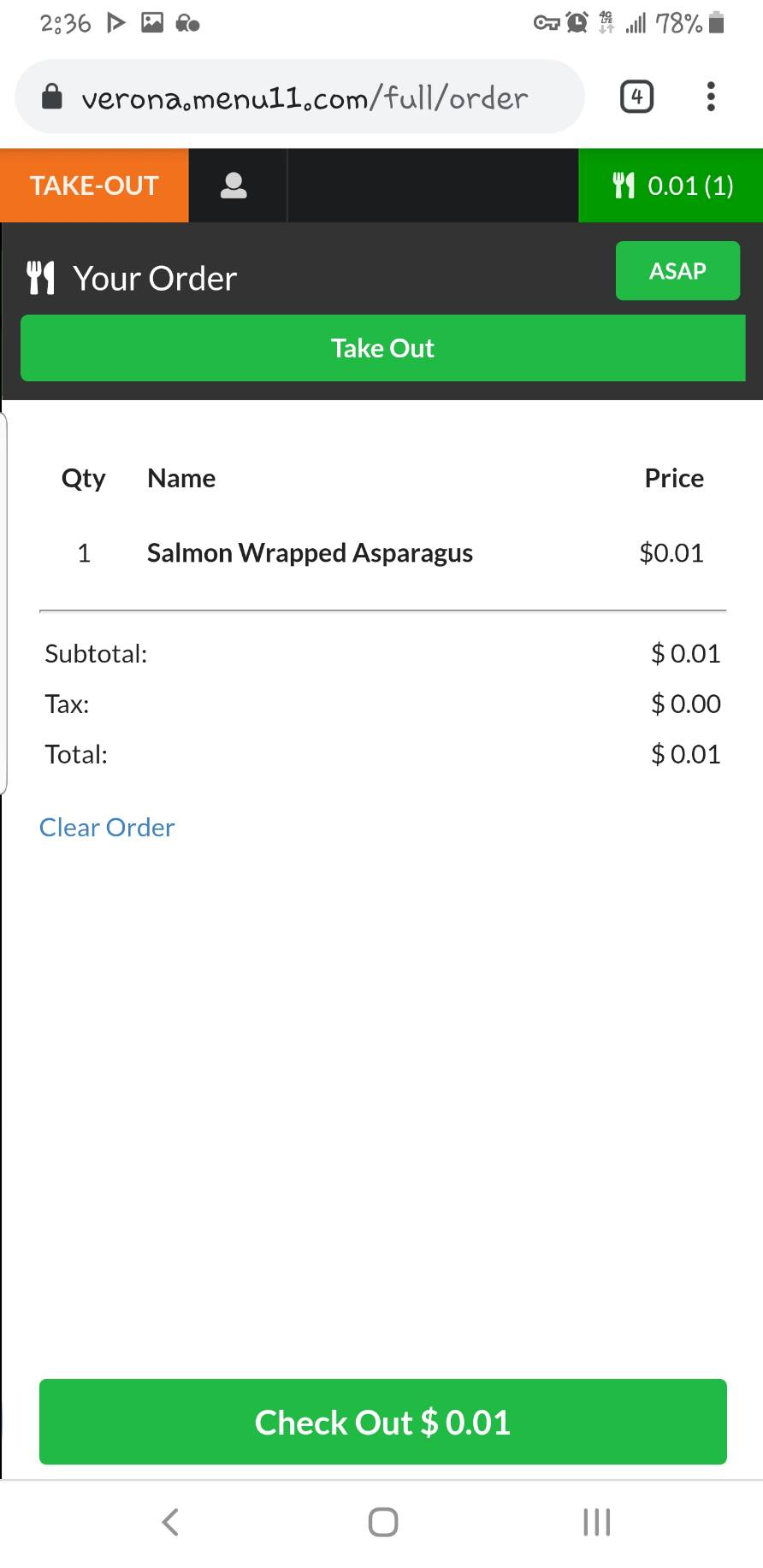Tap the fork and knife Your Order icon
Viewport: 763px width, 1568px height.
(40, 278)
